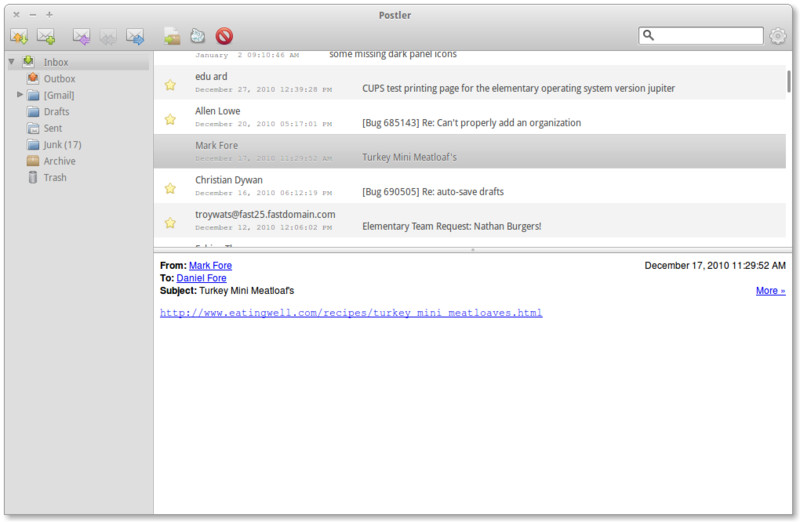Click the [Gmail] folder icon
The width and height of the screenshot is (800, 522).
point(33,95)
